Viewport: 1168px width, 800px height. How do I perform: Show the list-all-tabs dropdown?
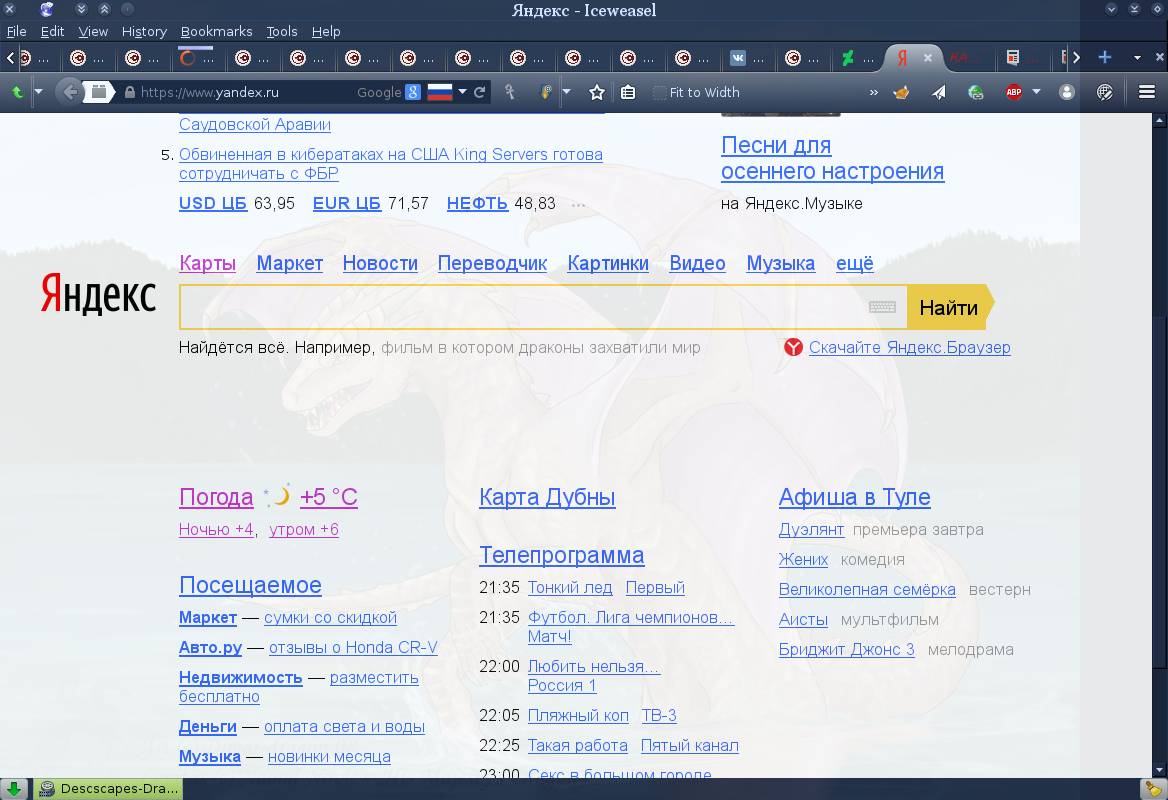point(1137,57)
